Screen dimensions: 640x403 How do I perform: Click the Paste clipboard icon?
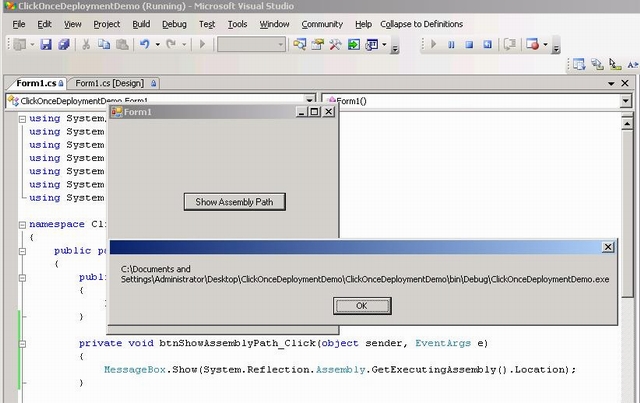click(122, 44)
